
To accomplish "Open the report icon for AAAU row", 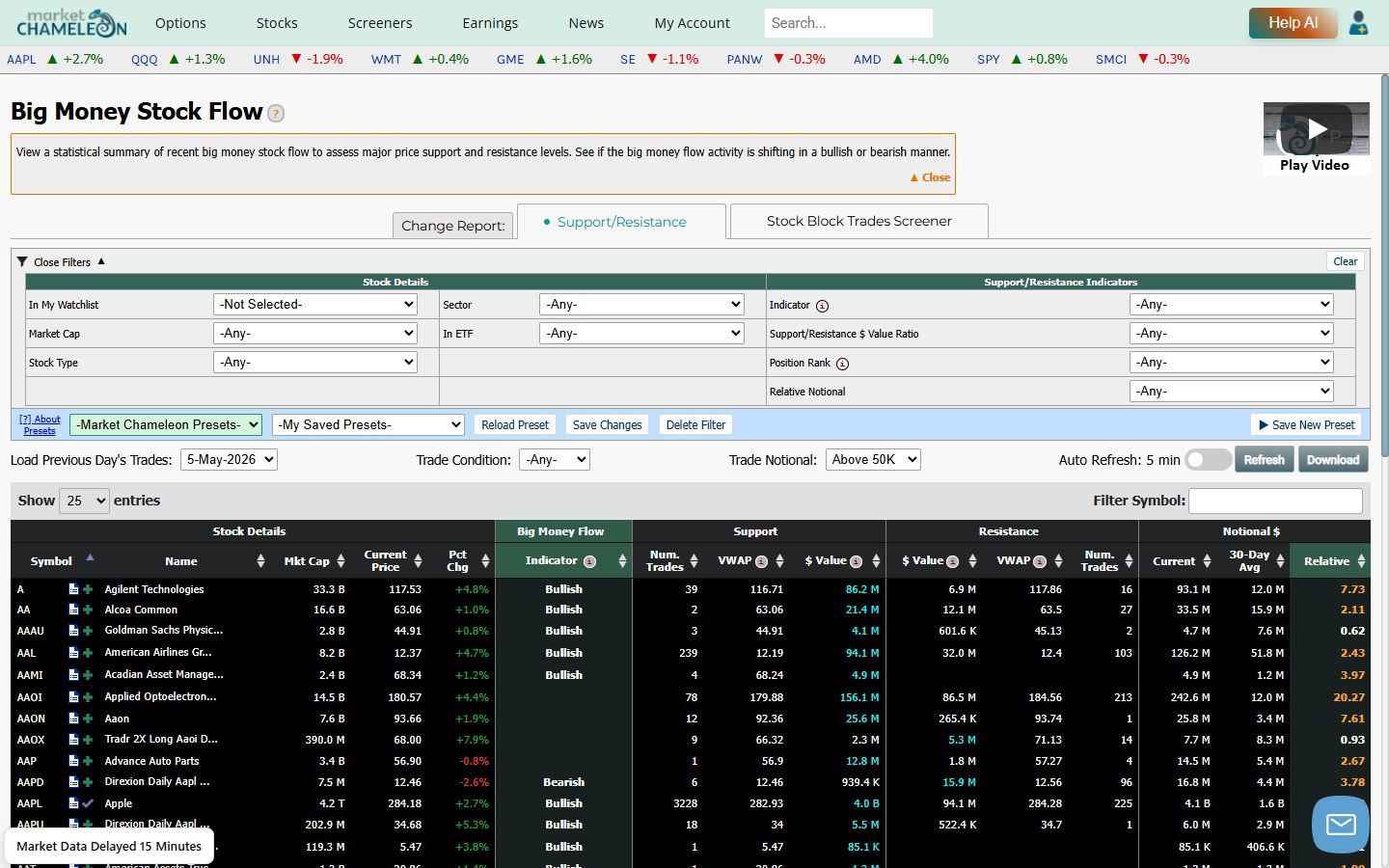I will point(73,631).
